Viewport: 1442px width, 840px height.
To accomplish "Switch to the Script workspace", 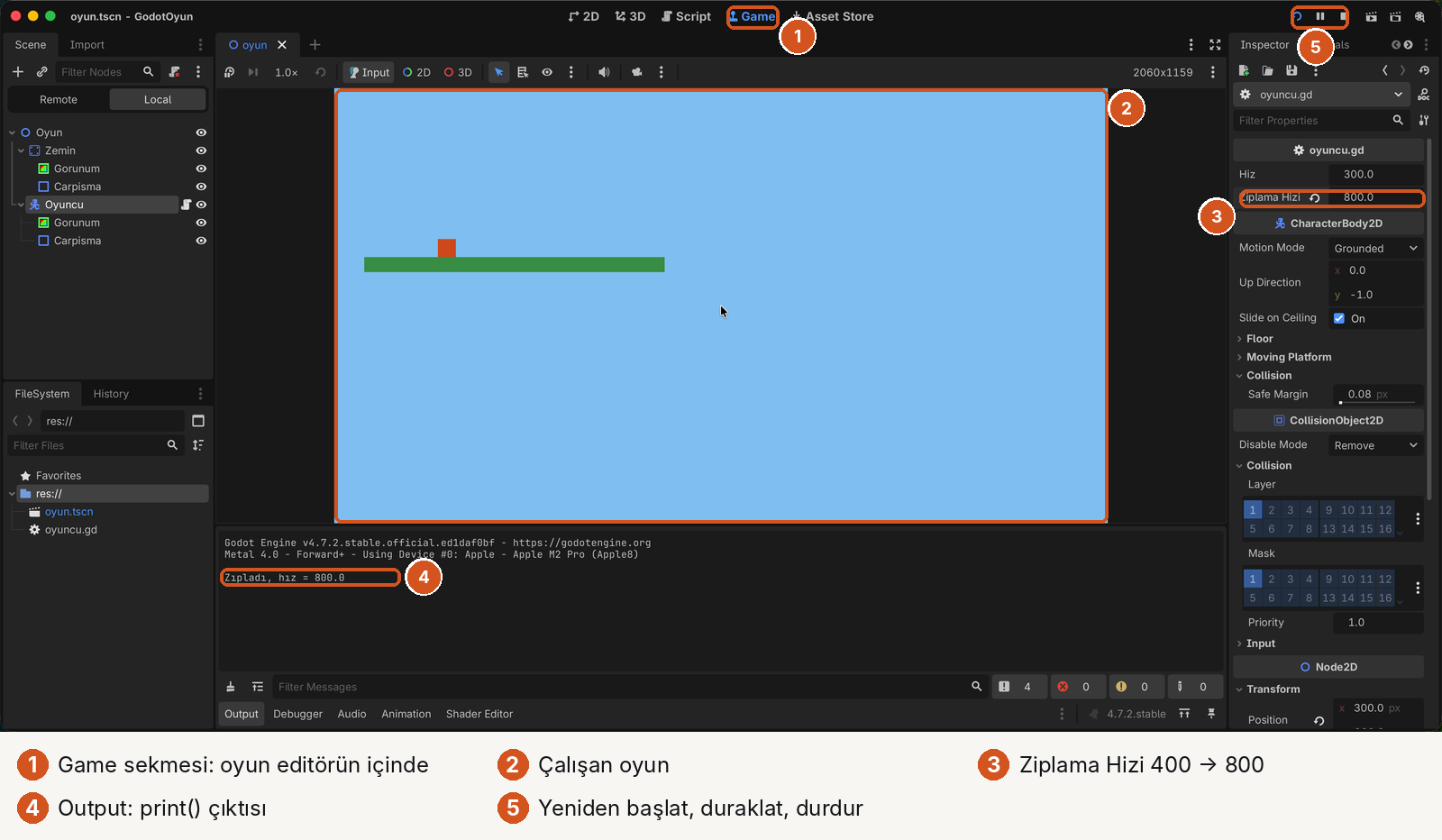I will tap(686, 16).
